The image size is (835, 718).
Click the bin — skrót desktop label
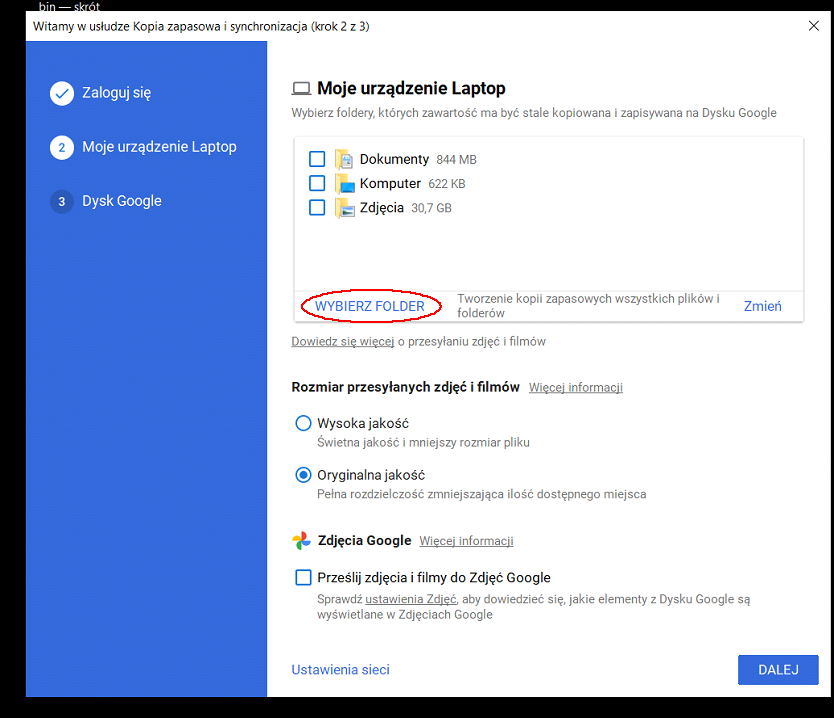69,6
